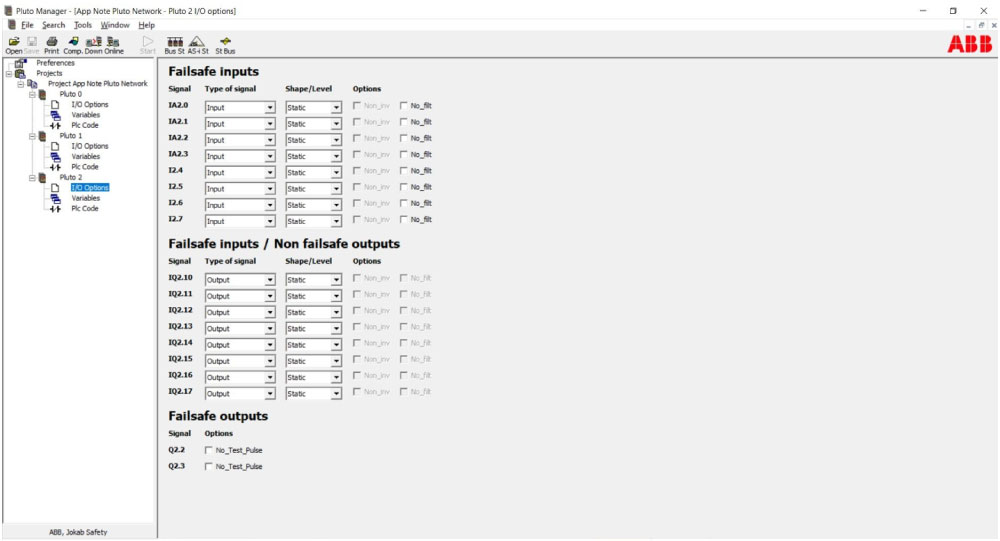
Task: Go online with the Online icon
Action: click(114, 42)
